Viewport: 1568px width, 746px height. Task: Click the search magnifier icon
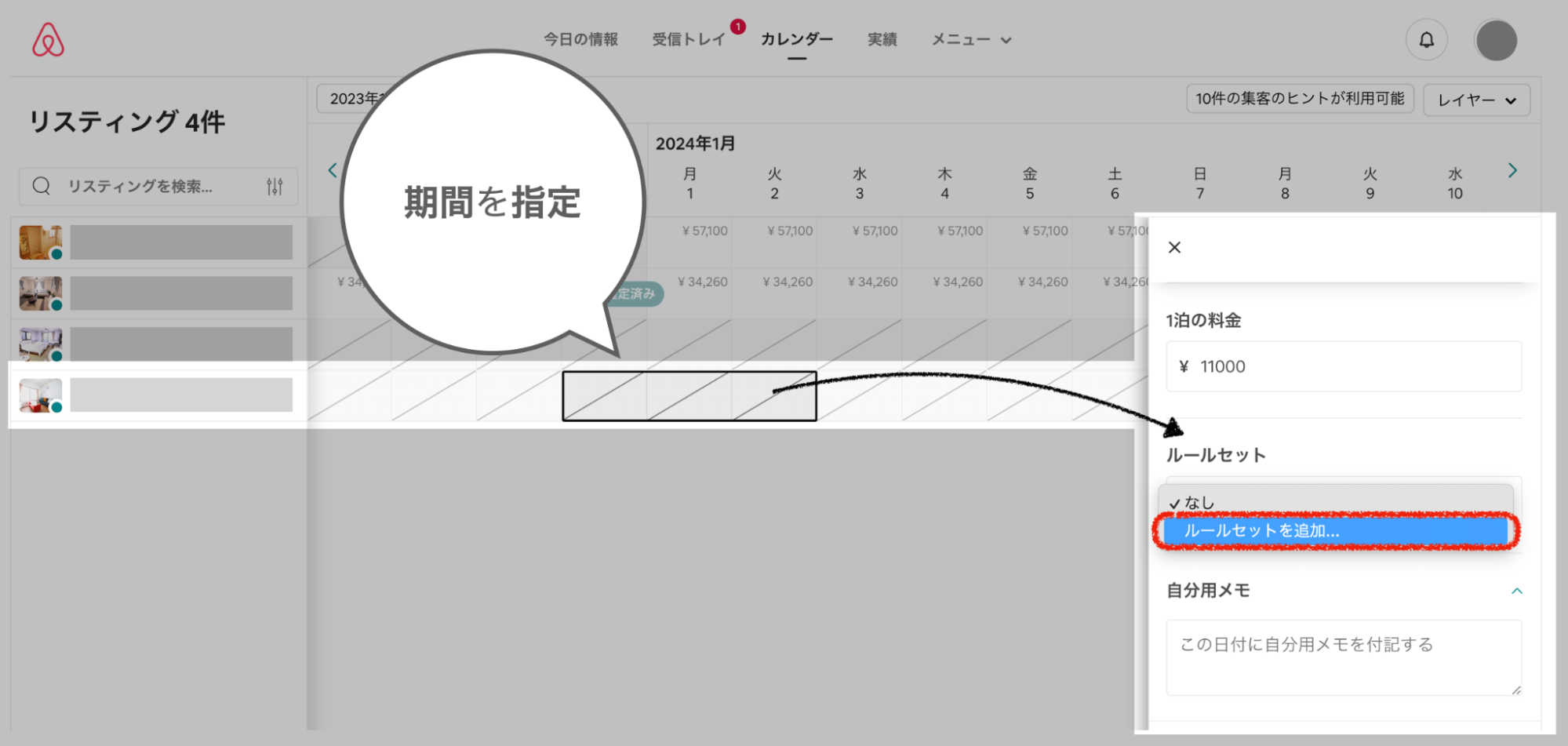(42, 186)
